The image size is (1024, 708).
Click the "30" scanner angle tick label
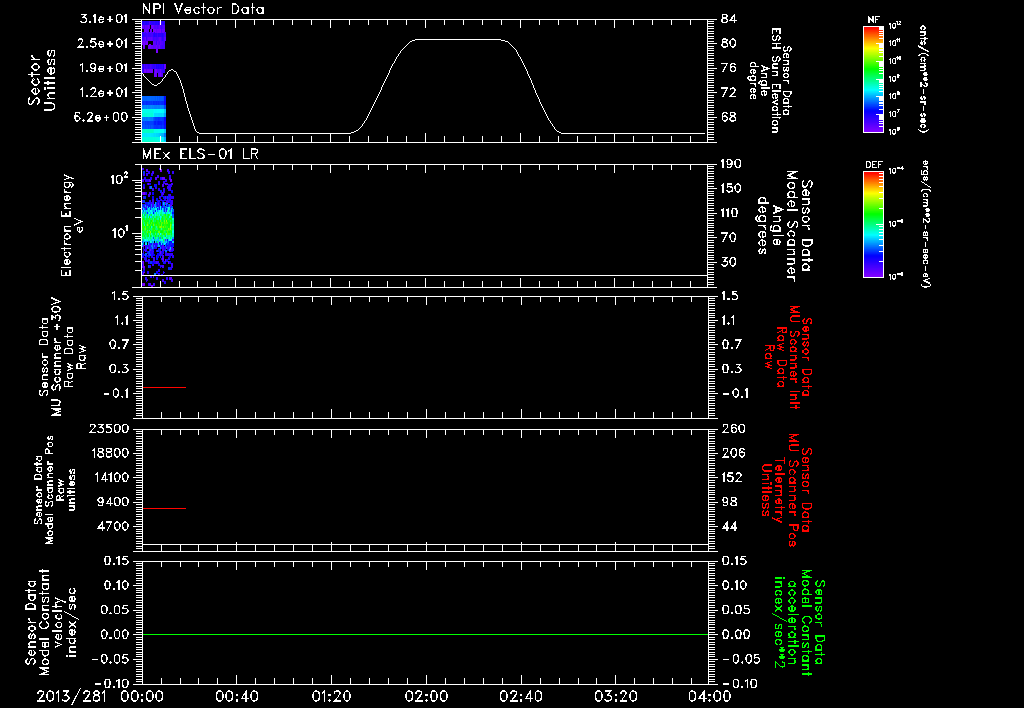[729, 263]
